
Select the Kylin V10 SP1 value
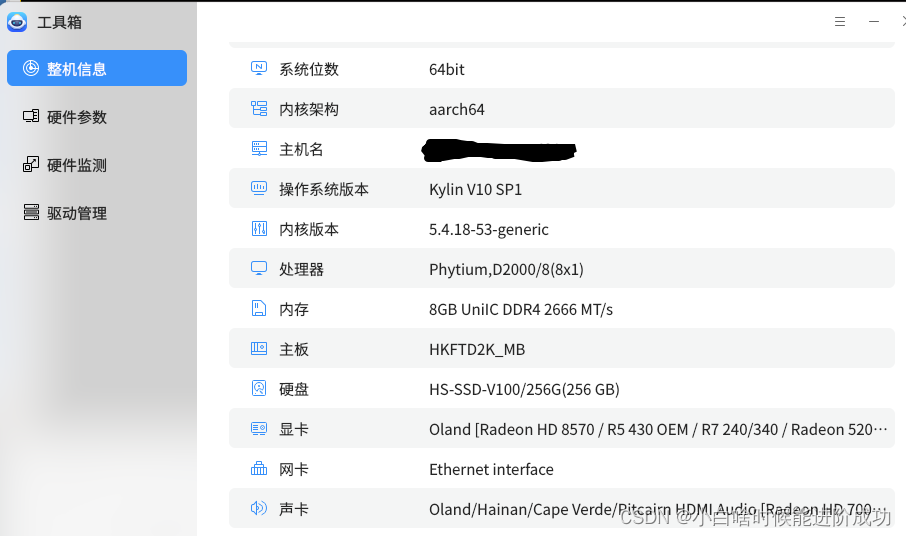[476, 189]
